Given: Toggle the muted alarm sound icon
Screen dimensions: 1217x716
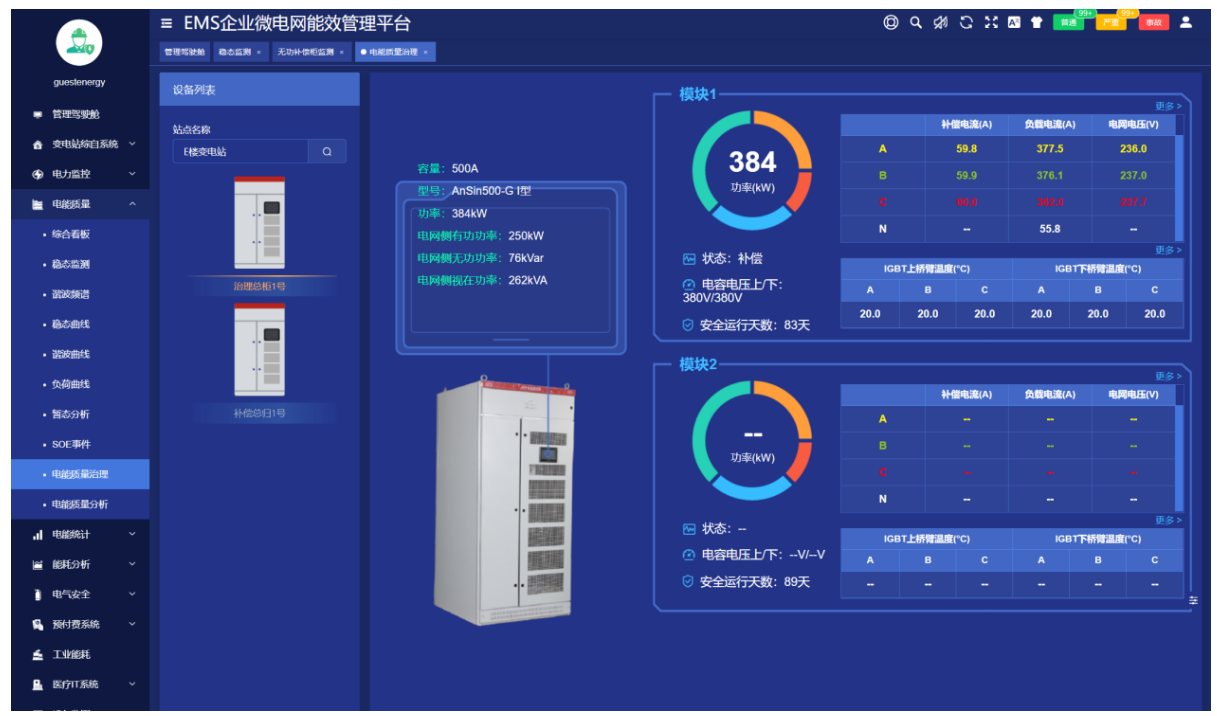Looking at the screenshot, I should pos(940,22).
